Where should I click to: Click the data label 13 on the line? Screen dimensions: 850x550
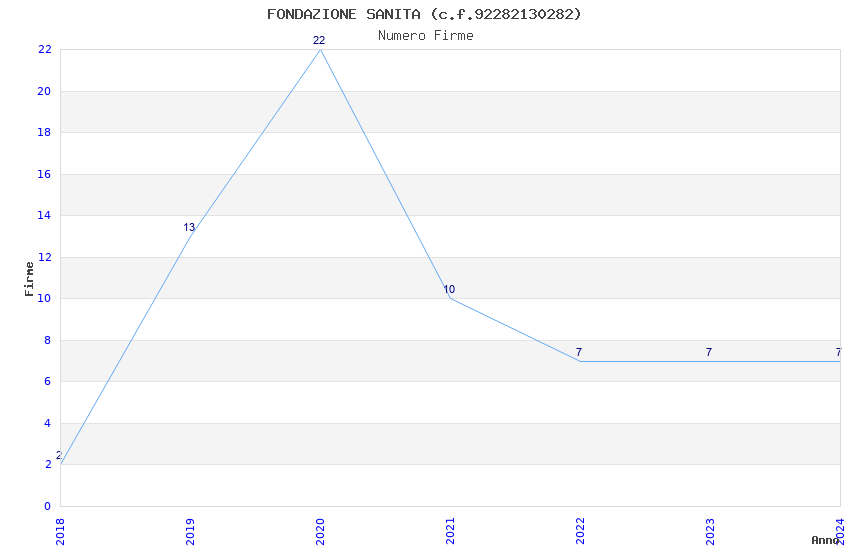point(189,227)
